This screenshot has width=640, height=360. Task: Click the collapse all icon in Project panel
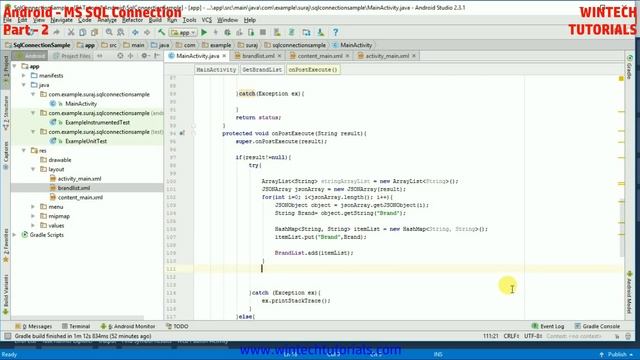click(x=131, y=56)
